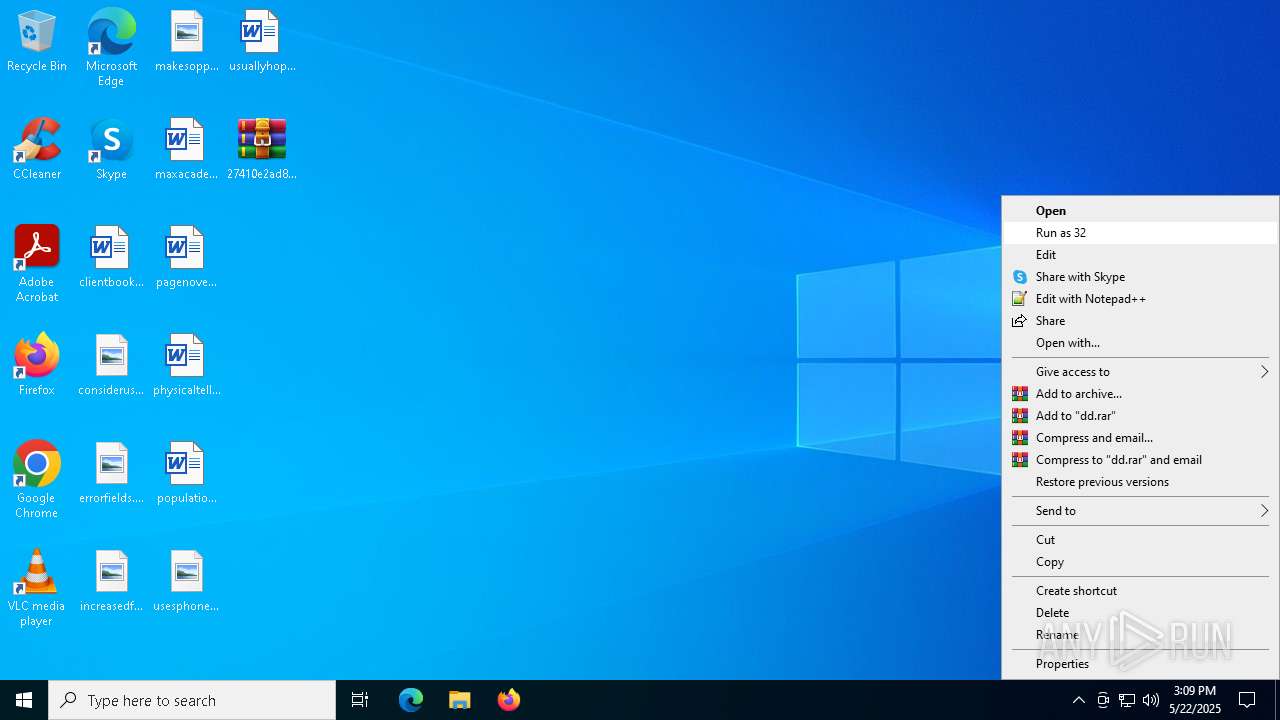The image size is (1280, 720).
Task: Choose Share in the context menu
Action: pos(1140,320)
